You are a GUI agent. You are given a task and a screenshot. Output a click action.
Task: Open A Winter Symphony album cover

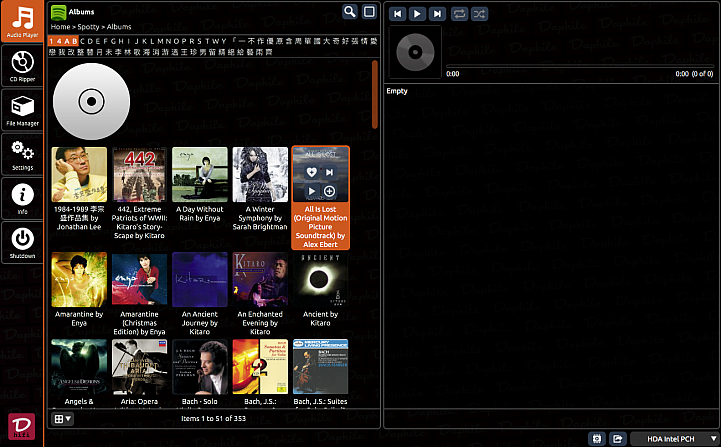(x=260, y=174)
